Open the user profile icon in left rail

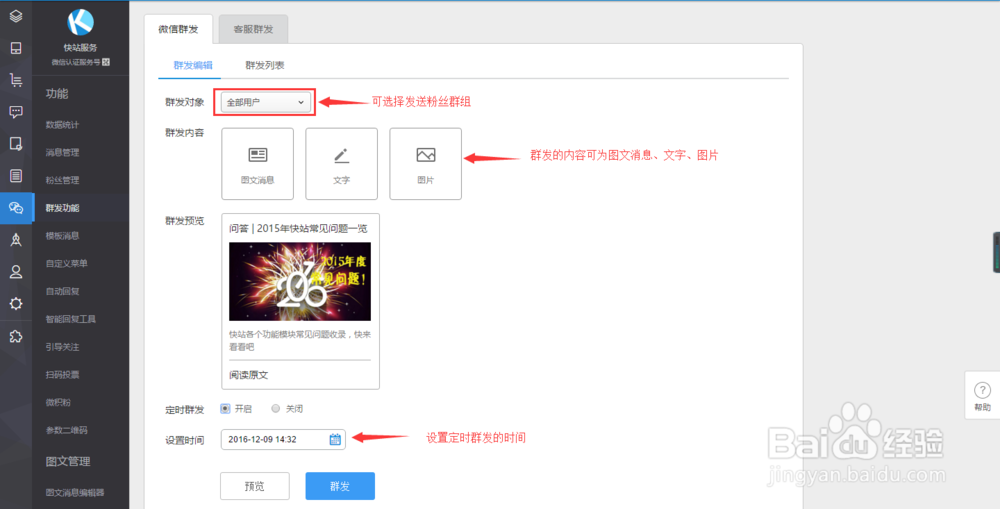tap(16, 272)
